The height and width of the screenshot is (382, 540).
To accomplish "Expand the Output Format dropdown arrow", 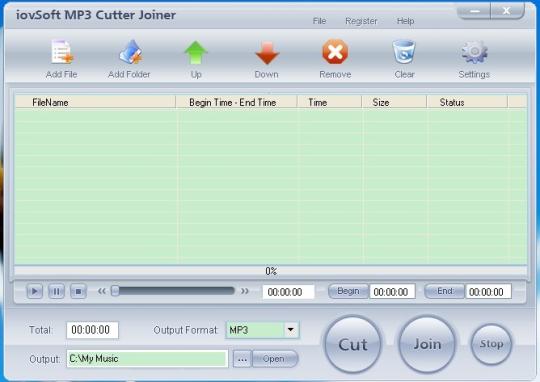I will [291, 330].
